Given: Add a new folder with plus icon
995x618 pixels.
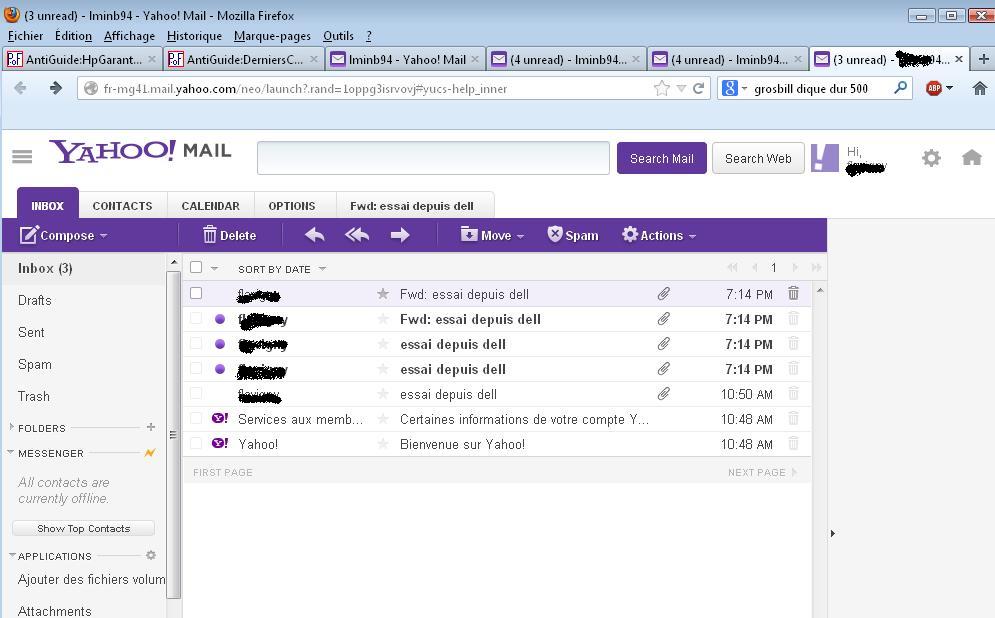Looking at the screenshot, I should coord(150,427).
